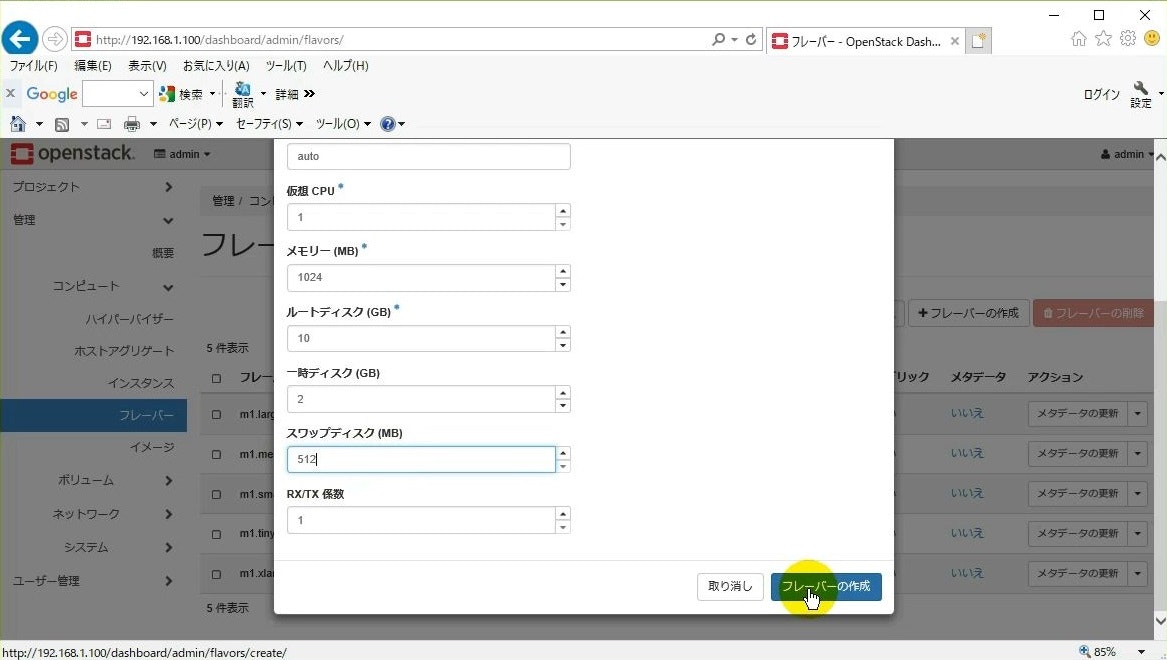Select the header checkbox of flavors table

217,379
